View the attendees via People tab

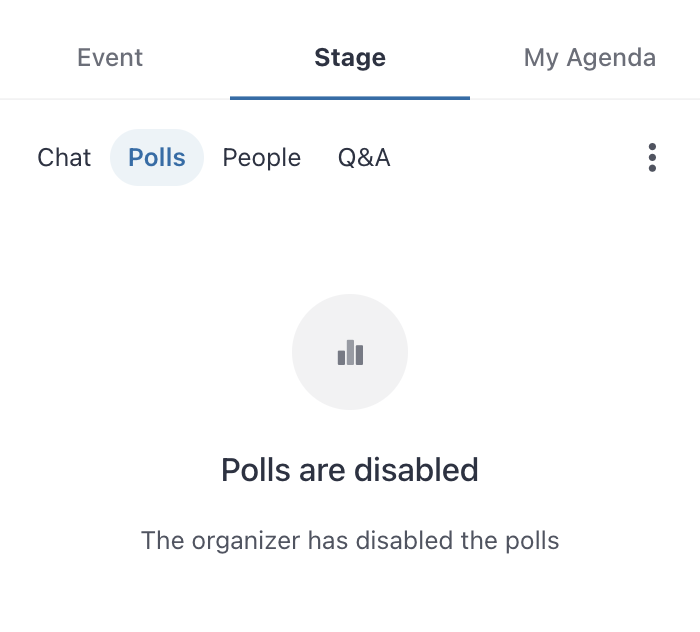pyautogui.click(x=262, y=158)
